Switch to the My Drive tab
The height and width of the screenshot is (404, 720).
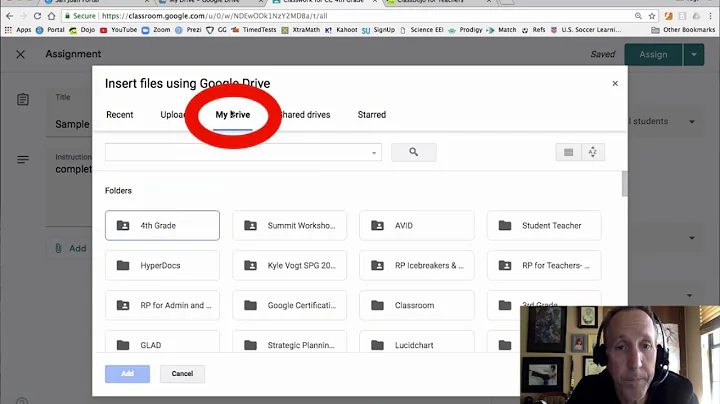[x=233, y=115]
